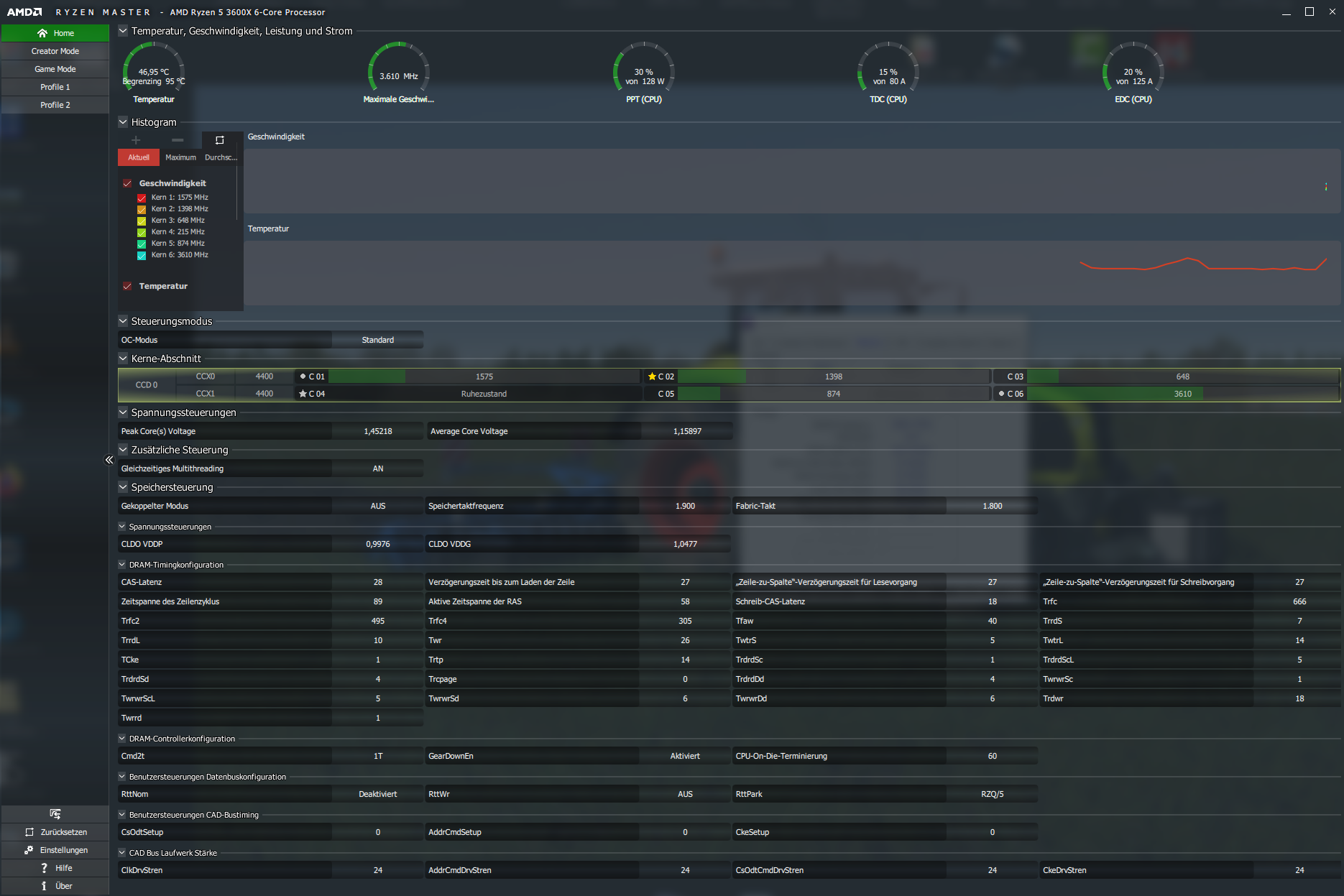Open Profile 2
Image resolution: width=1344 pixels, height=896 pixels.
[55, 105]
